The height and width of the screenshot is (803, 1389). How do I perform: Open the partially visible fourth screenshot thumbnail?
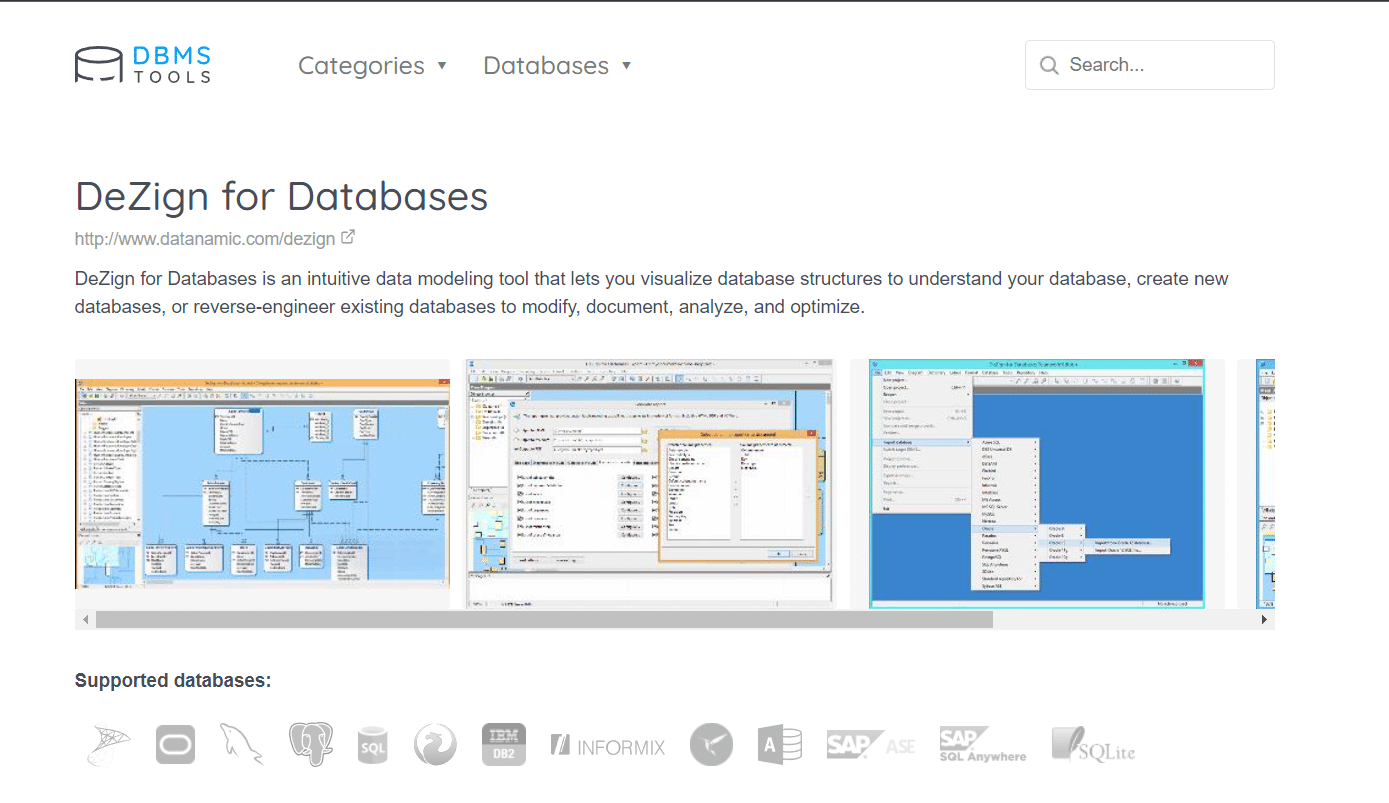(1258, 484)
